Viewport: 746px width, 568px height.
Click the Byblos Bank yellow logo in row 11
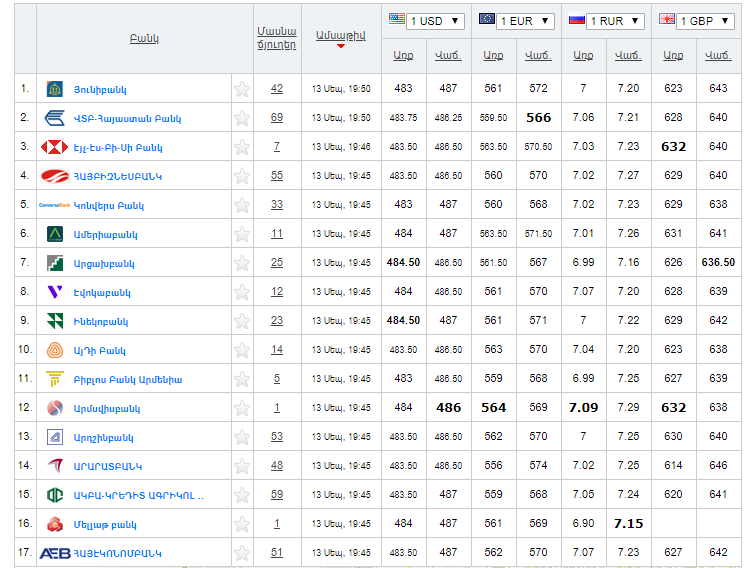tap(55, 379)
